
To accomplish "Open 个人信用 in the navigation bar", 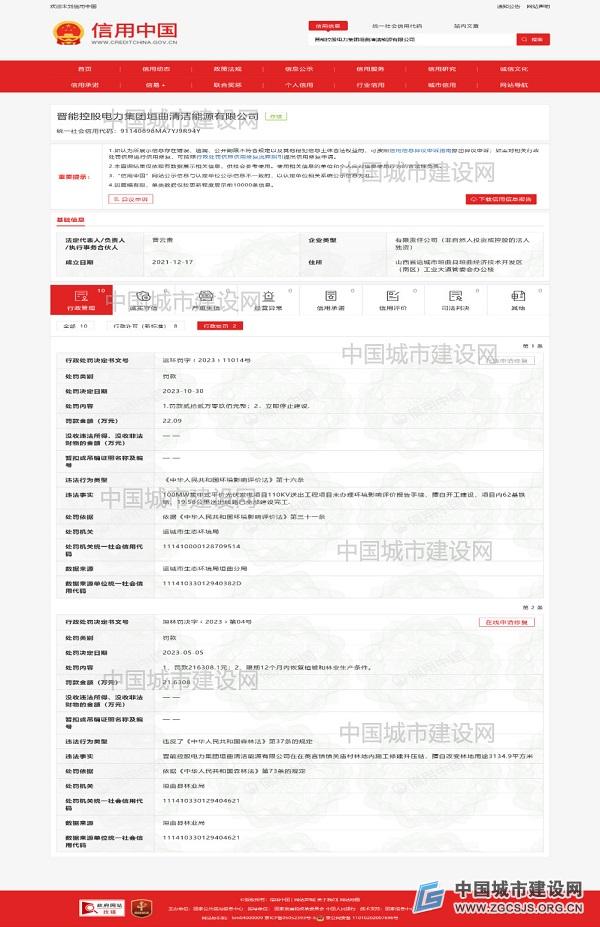I will 299,85.
